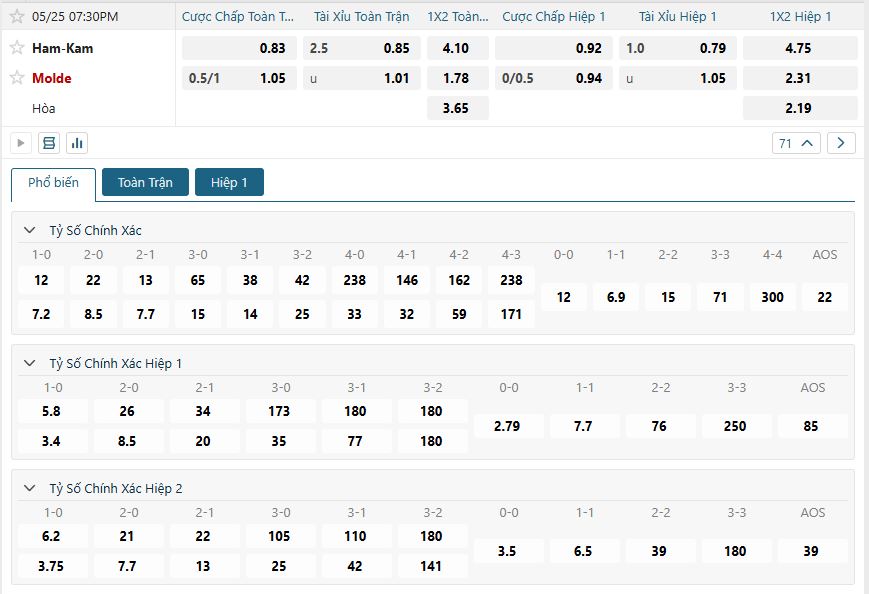Bet second-half 3-2 away at 141

tap(432, 566)
